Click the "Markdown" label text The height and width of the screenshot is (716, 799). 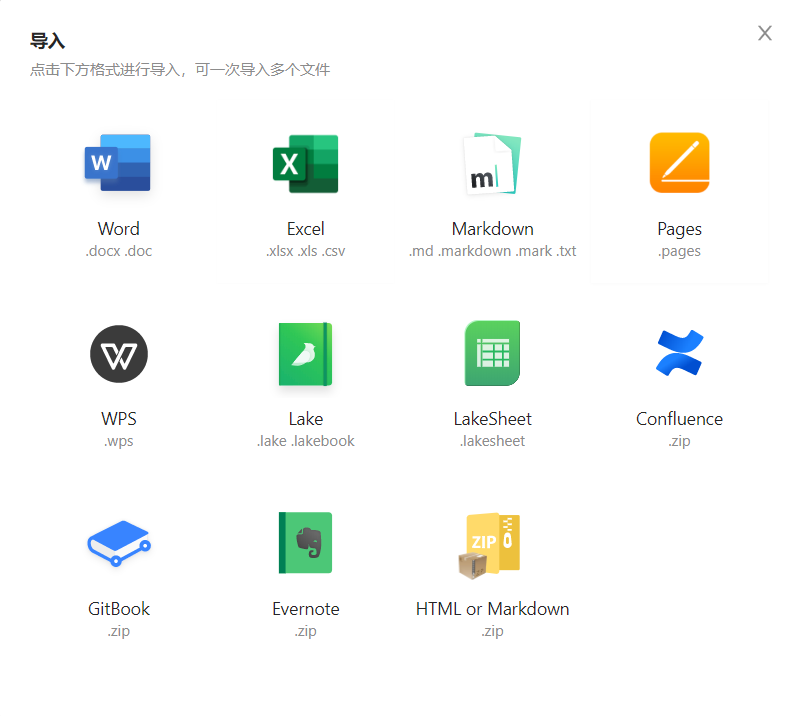point(492,229)
